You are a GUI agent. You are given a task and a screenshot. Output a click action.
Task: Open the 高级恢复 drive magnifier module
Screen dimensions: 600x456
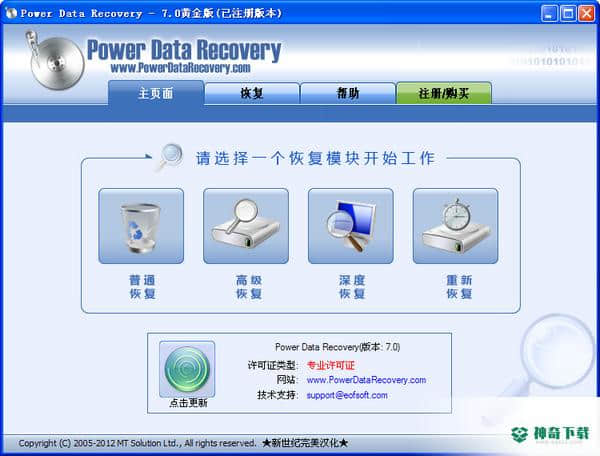tap(246, 226)
